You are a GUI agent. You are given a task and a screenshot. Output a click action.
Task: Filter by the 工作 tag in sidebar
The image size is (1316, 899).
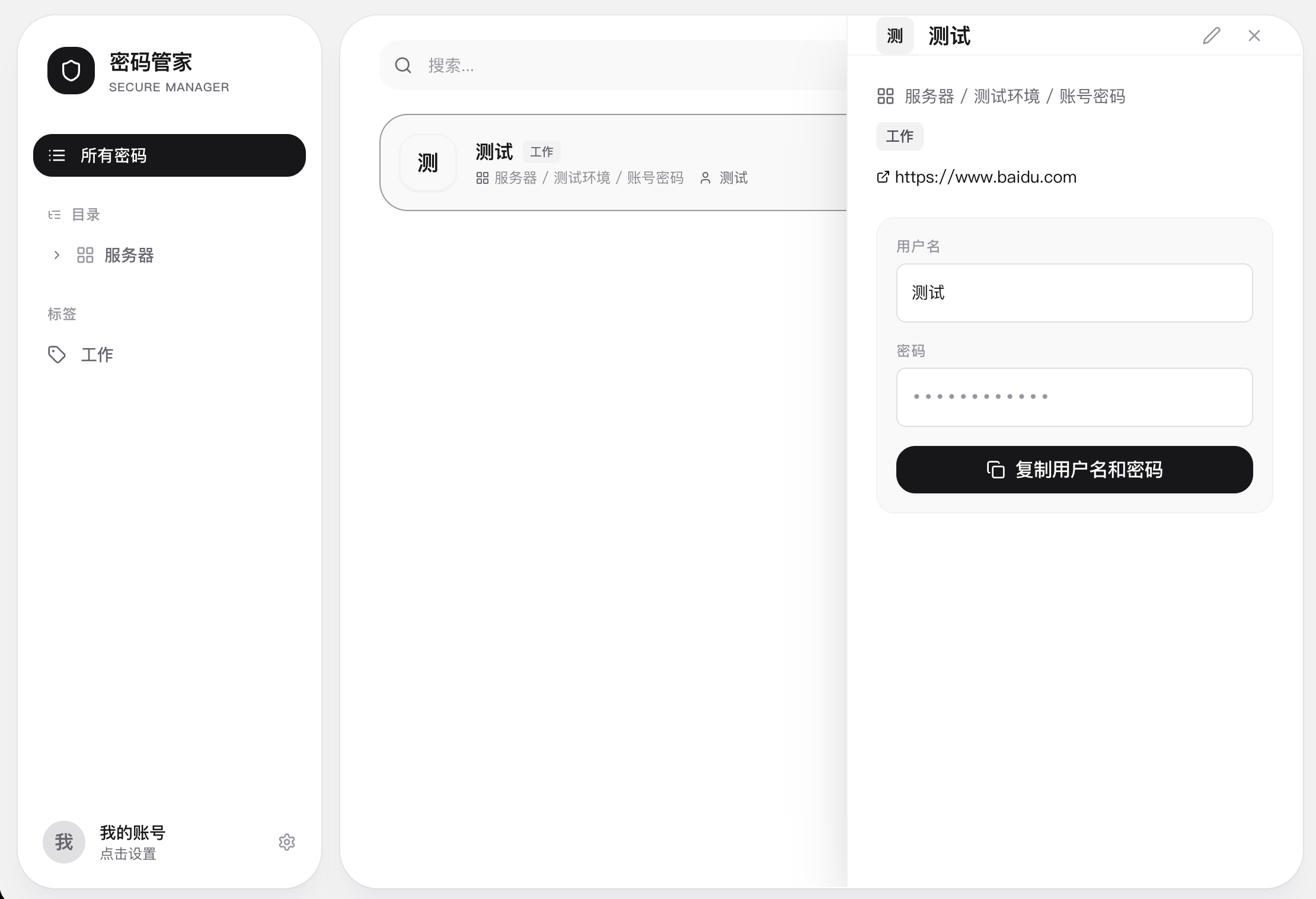[x=97, y=355]
